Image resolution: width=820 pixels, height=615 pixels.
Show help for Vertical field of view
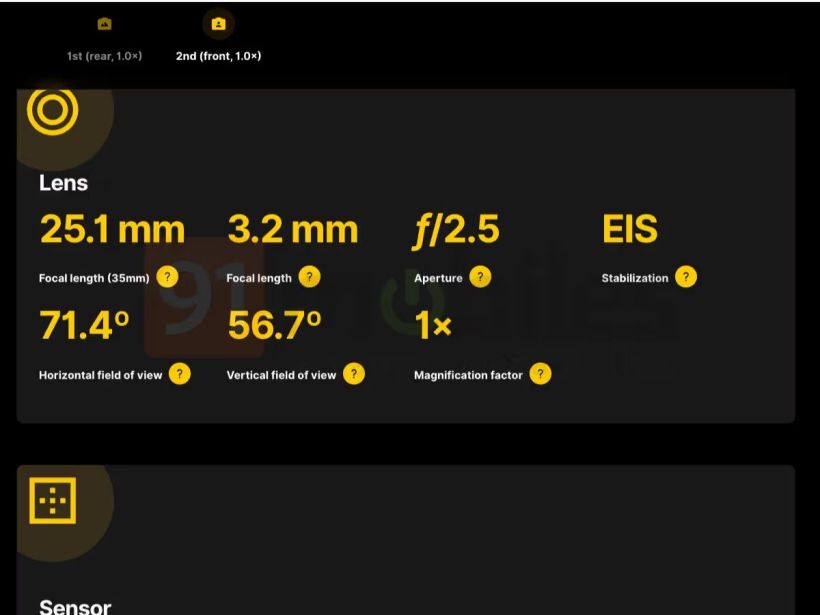coord(354,374)
